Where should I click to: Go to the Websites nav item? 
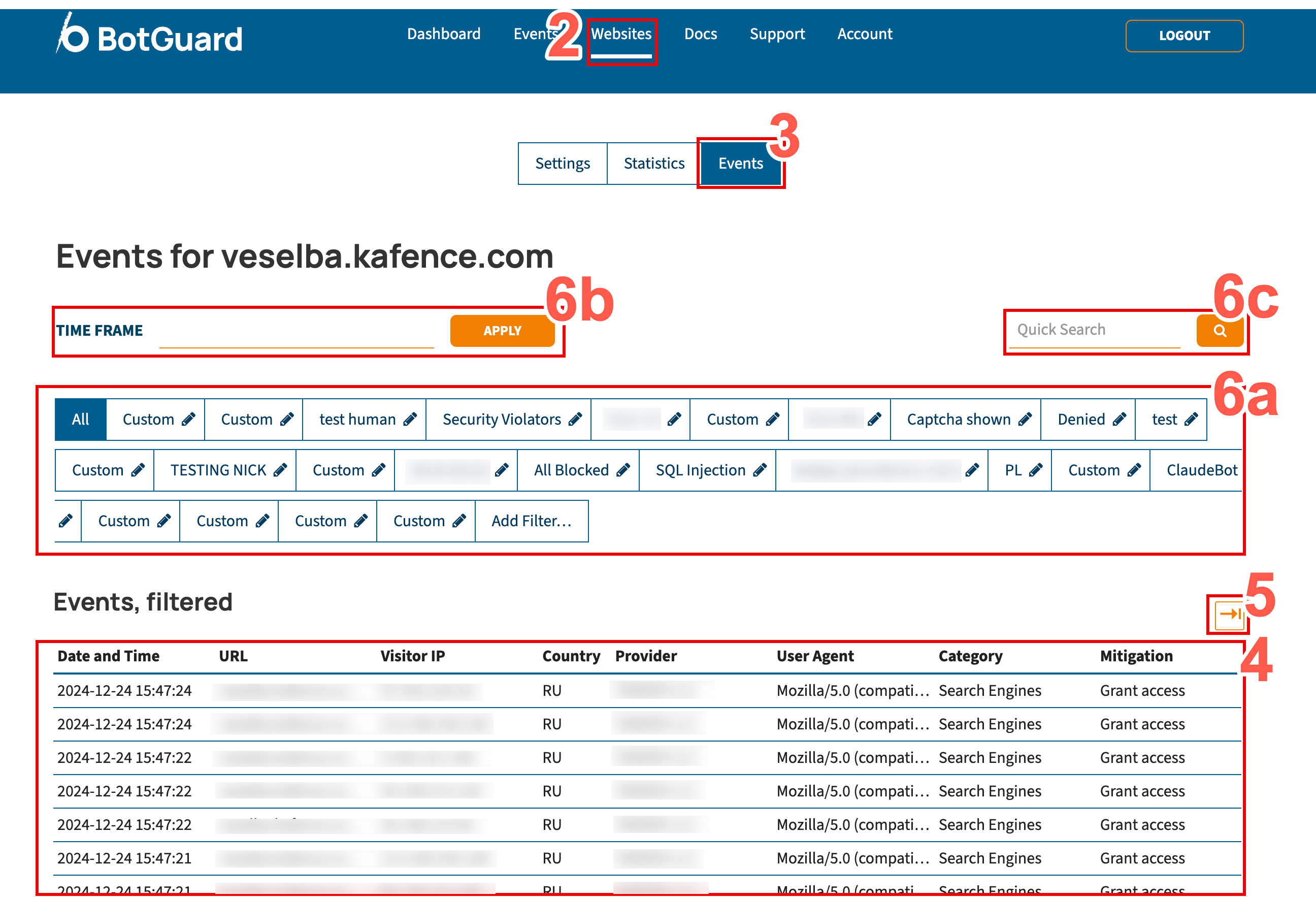click(621, 34)
